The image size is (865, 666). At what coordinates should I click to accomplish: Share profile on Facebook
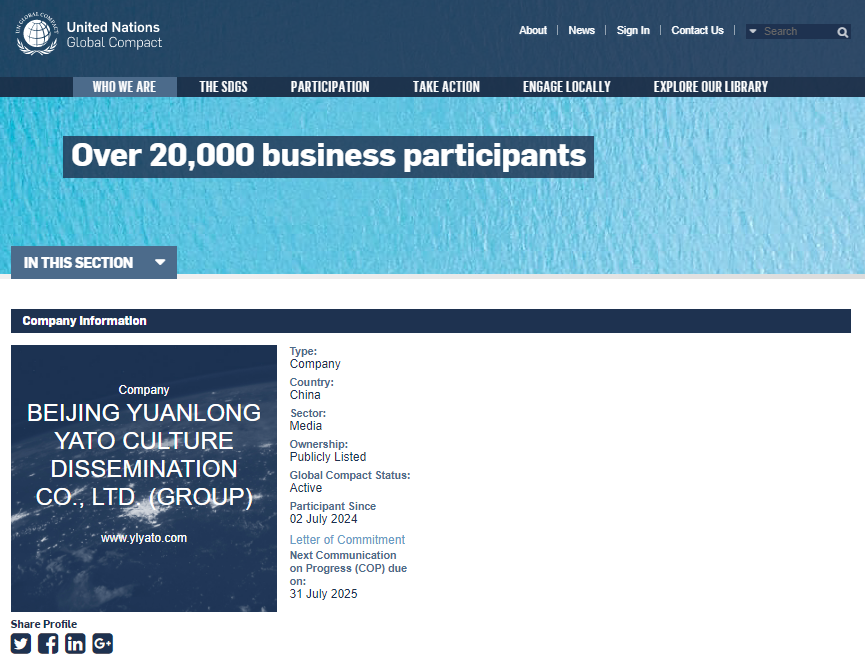pyautogui.click(x=48, y=643)
